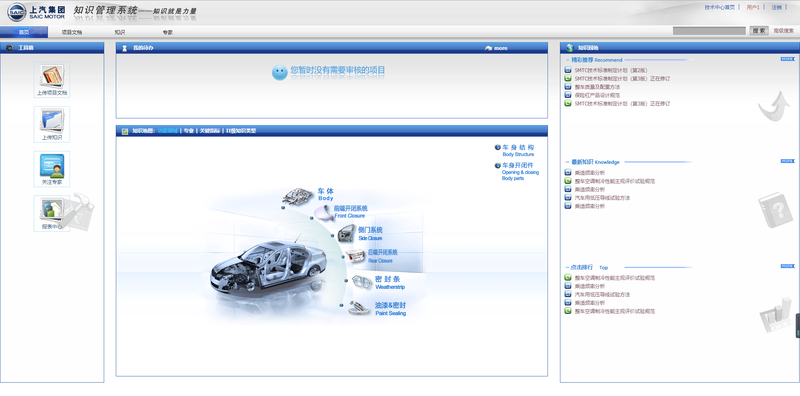Click the smiley face icon
The image size is (800, 396).
coord(280,72)
